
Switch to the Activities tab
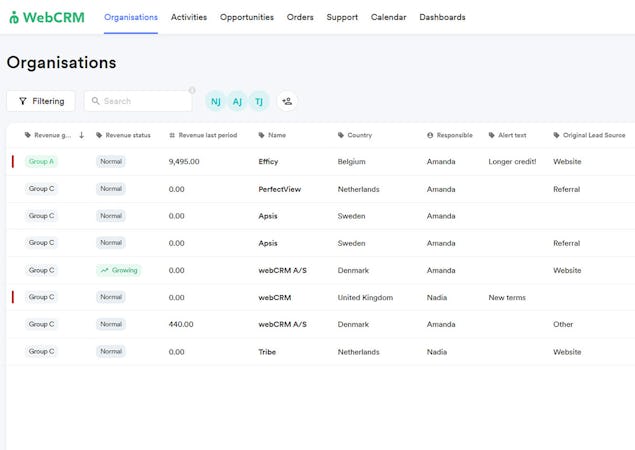[x=189, y=17]
